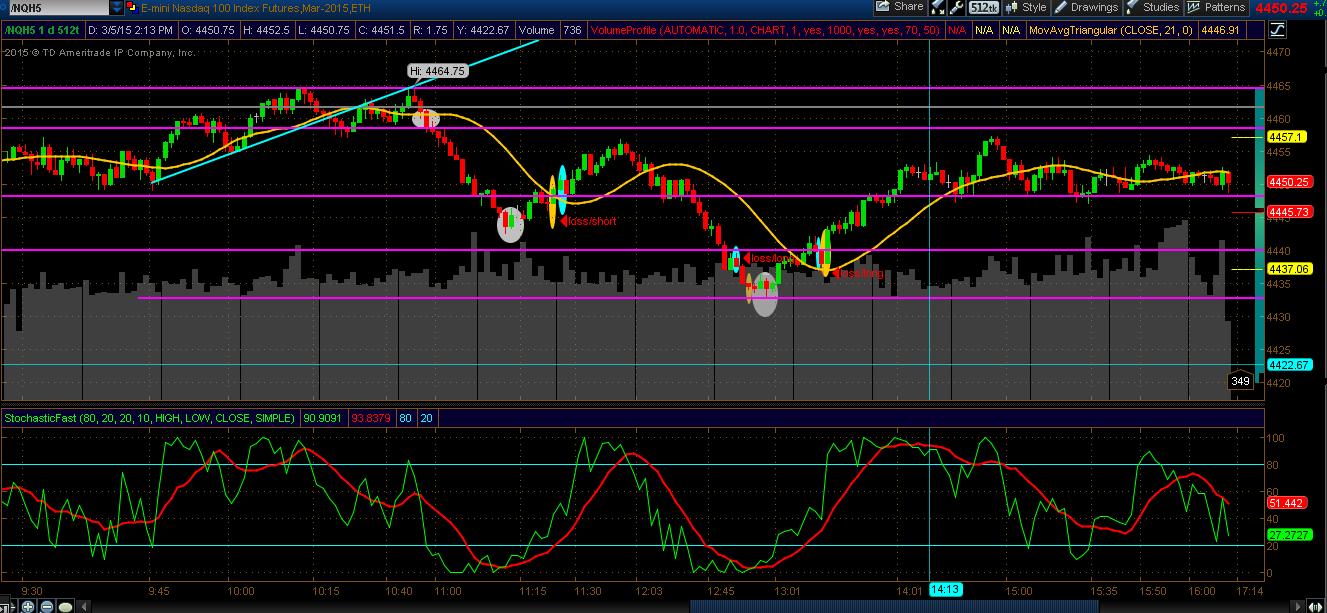
Task: Click the colored link squares icon beside symbol
Action: (132, 8)
